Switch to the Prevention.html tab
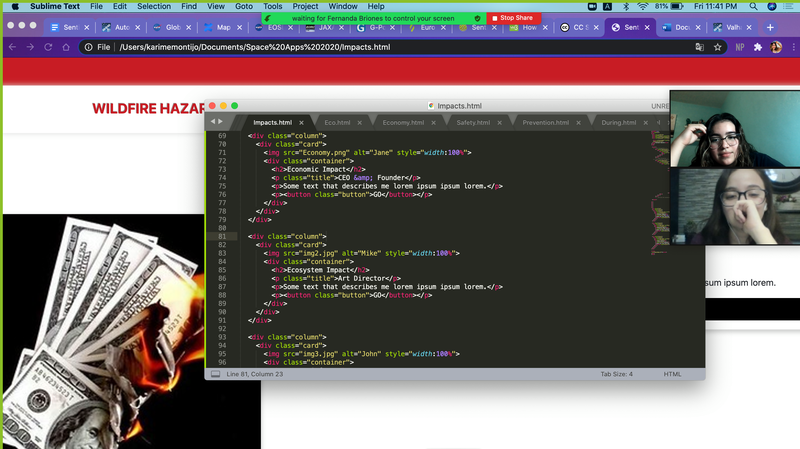Screen dimensions: 800x449 (545, 123)
